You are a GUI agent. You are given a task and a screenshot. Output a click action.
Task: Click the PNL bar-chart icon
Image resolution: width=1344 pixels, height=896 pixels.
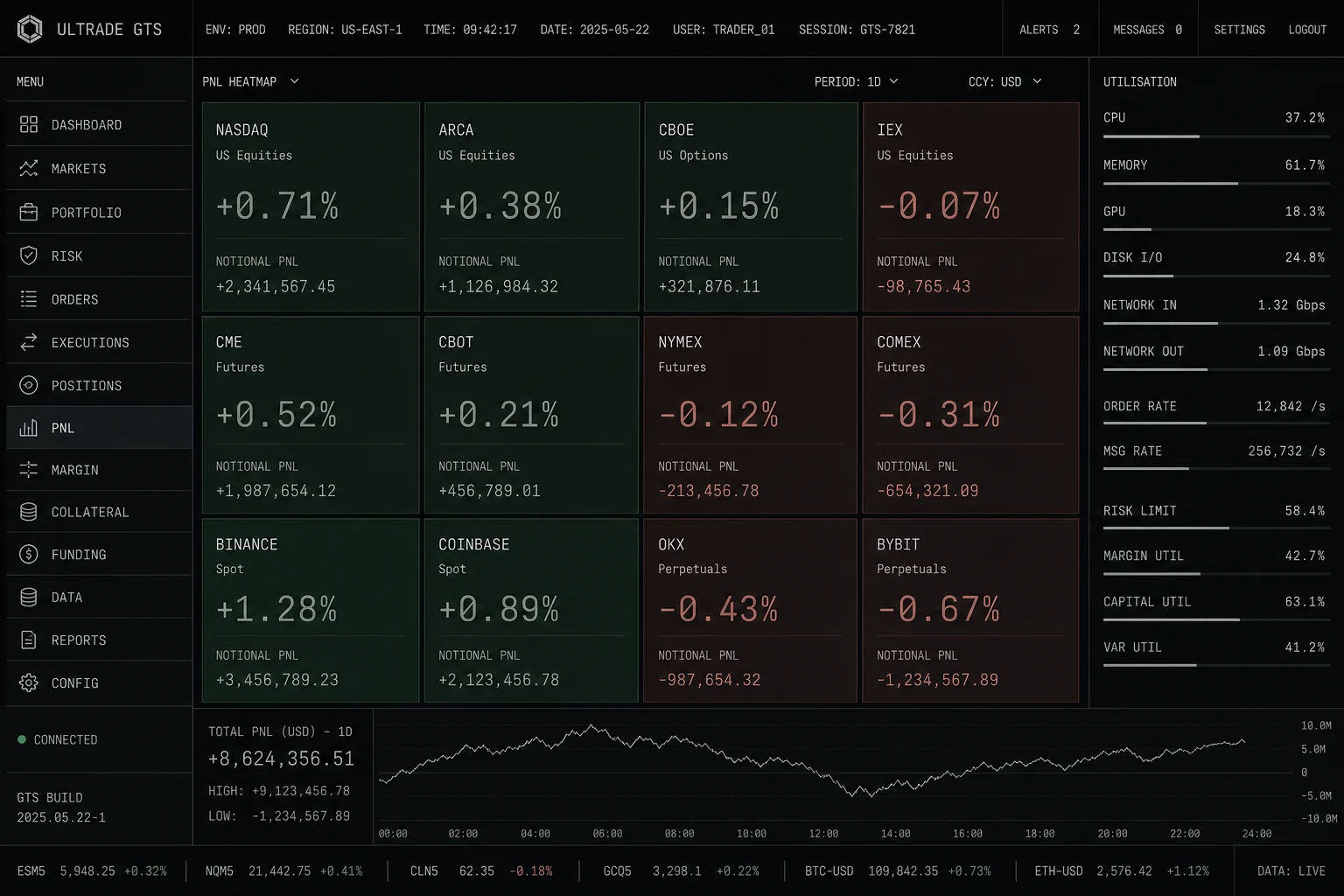(29, 428)
